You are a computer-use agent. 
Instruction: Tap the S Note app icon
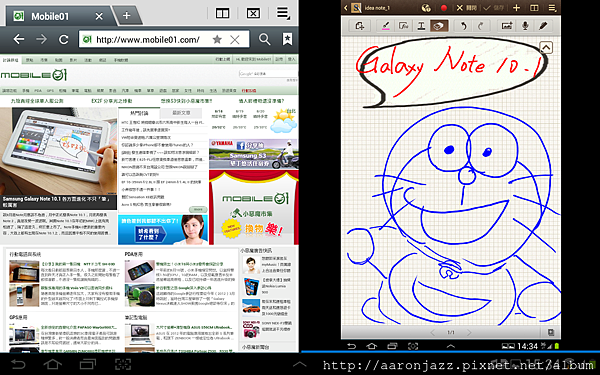click(356, 8)
